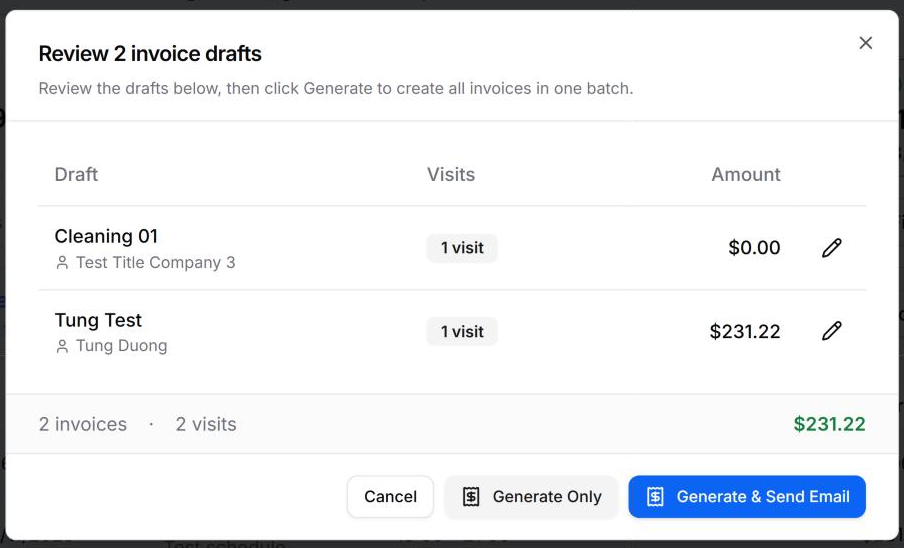This screenshot has width=904, height=548.
Task: Click the green $231.22 total
Action: tap(829, 424)
